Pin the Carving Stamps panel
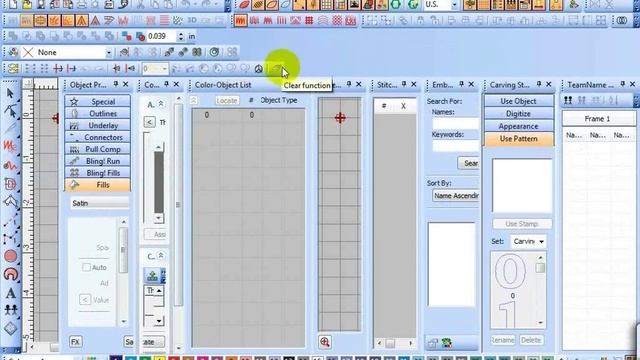 tap(539, 84)
